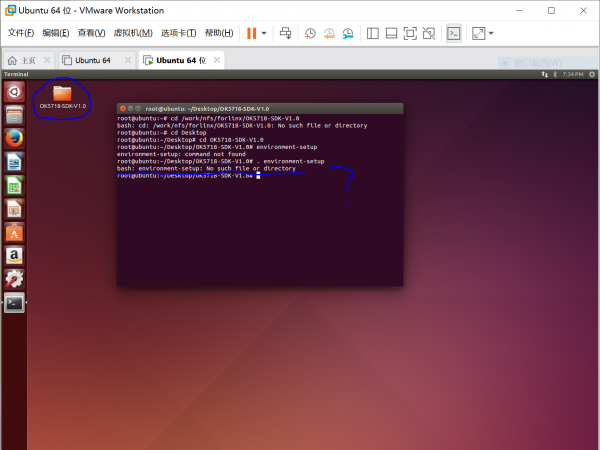Screen dimensions: 600x450
Task: Click the Ubuntu Dash home button
Action: click(x=14, y=92)
